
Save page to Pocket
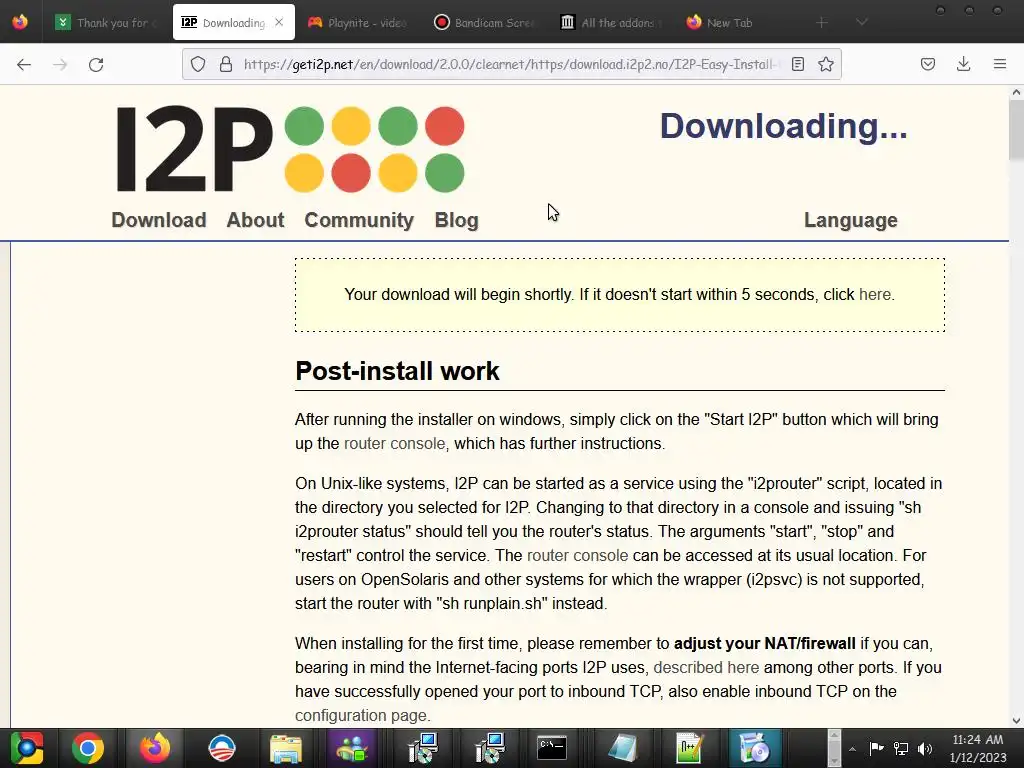point(927,64)
